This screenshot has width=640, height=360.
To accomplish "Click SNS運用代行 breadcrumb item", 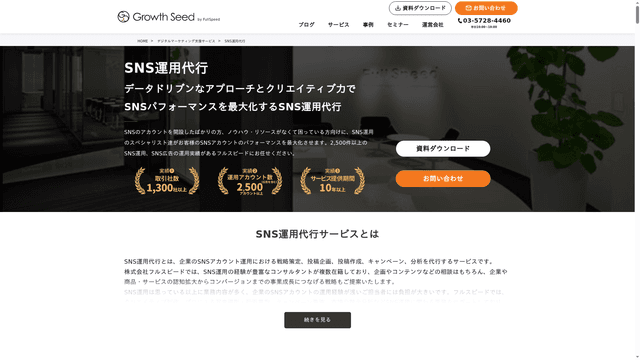I will (x=235, y=41).
